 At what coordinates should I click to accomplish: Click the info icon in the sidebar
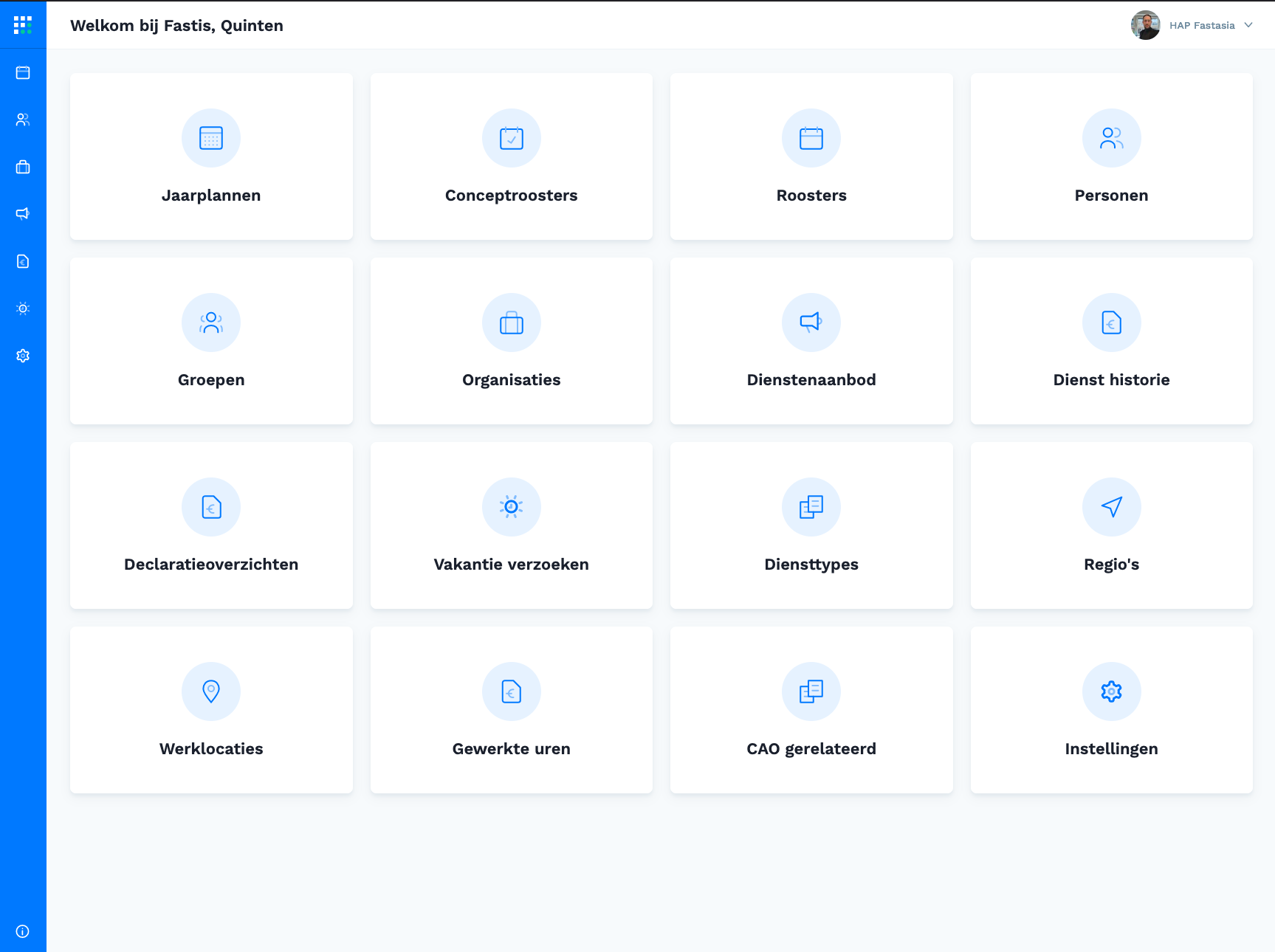[23, 931]
